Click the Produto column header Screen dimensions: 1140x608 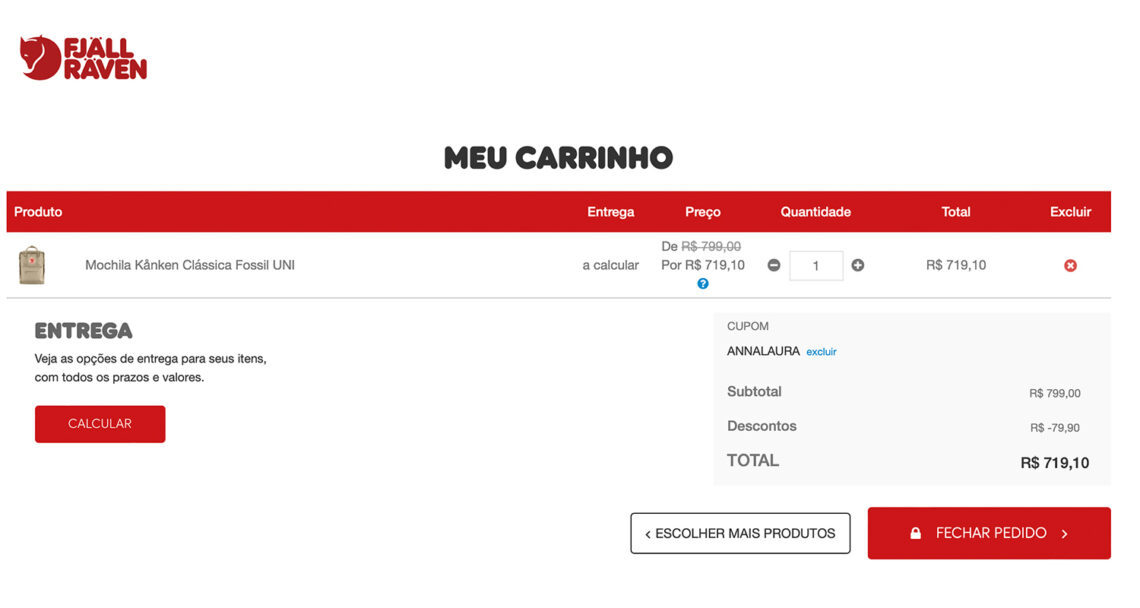coord(38,212)
